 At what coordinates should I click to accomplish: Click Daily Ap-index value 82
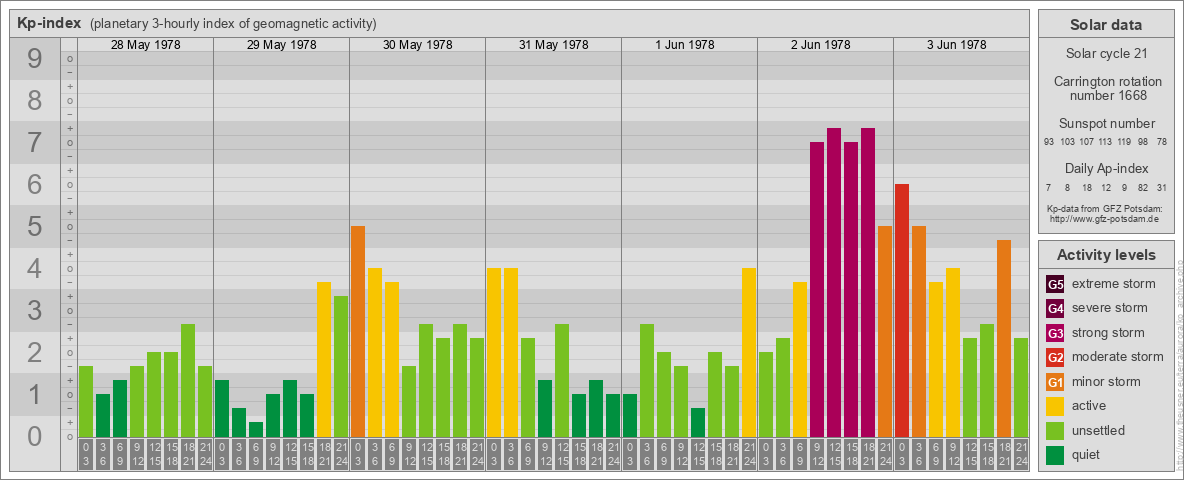pos(1143,187)
